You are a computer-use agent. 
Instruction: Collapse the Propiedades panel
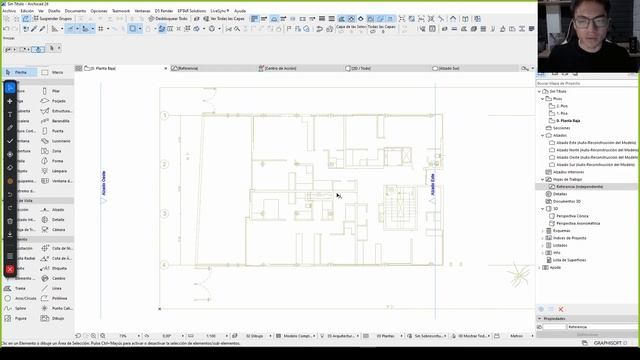540,318
